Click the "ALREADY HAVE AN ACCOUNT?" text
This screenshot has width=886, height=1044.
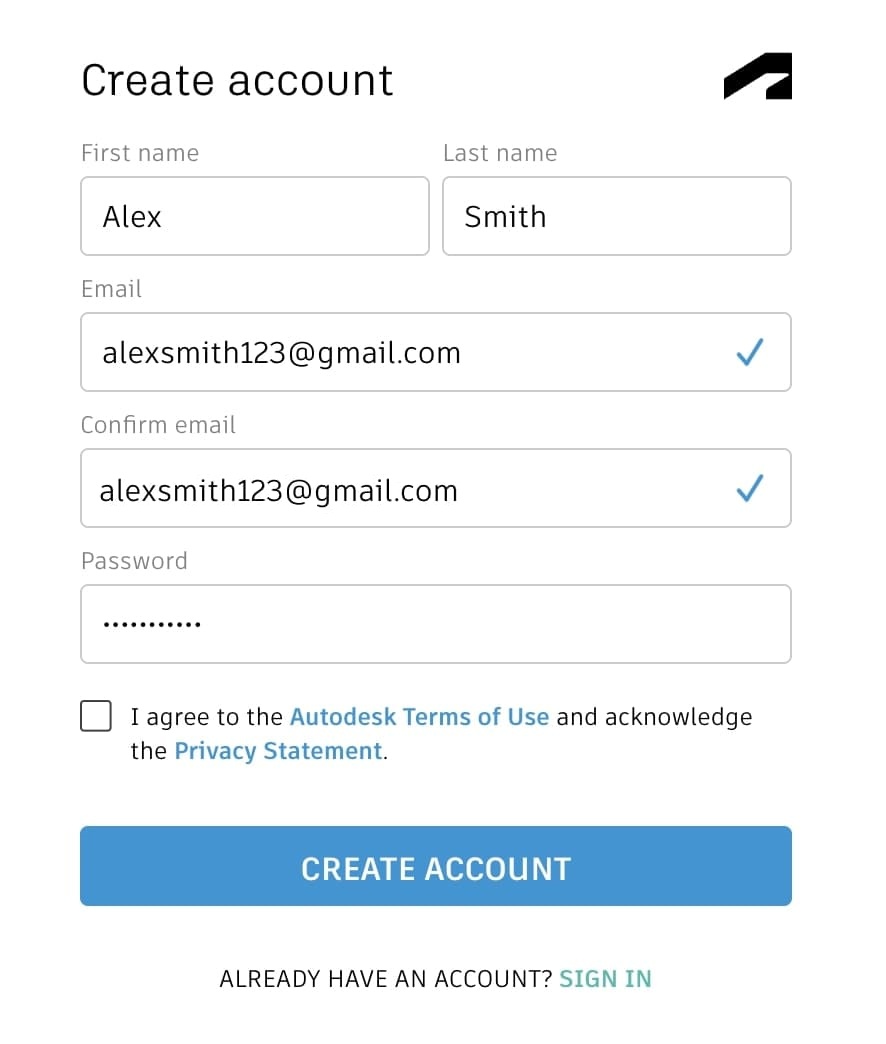385,978
